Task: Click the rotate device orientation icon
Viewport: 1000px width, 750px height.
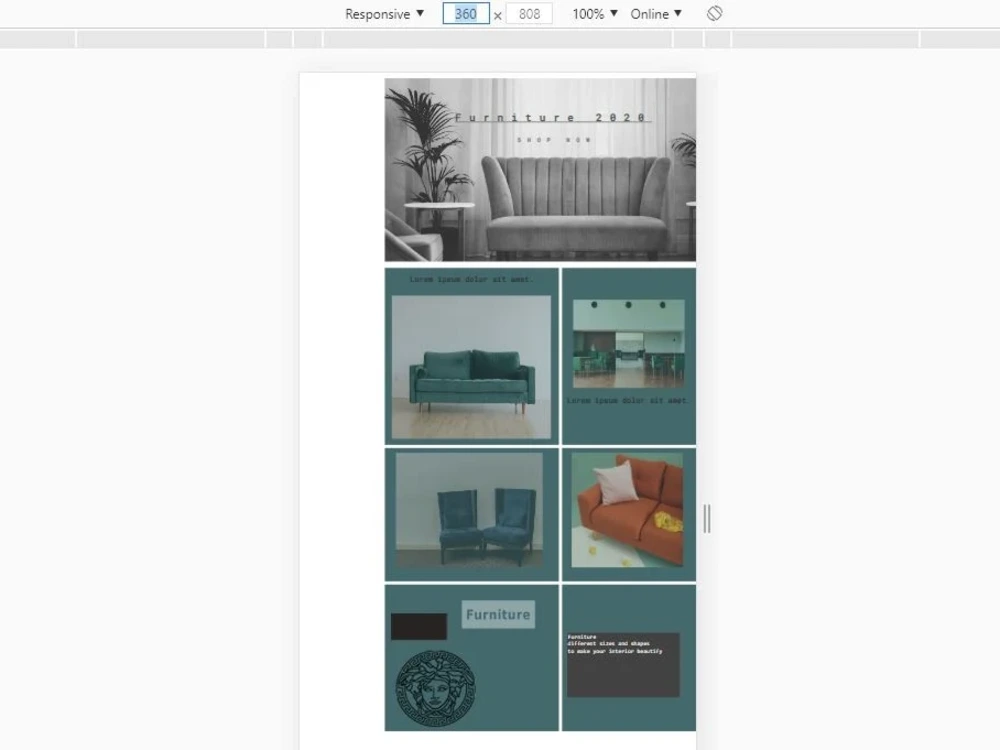Action: (714, 13)
